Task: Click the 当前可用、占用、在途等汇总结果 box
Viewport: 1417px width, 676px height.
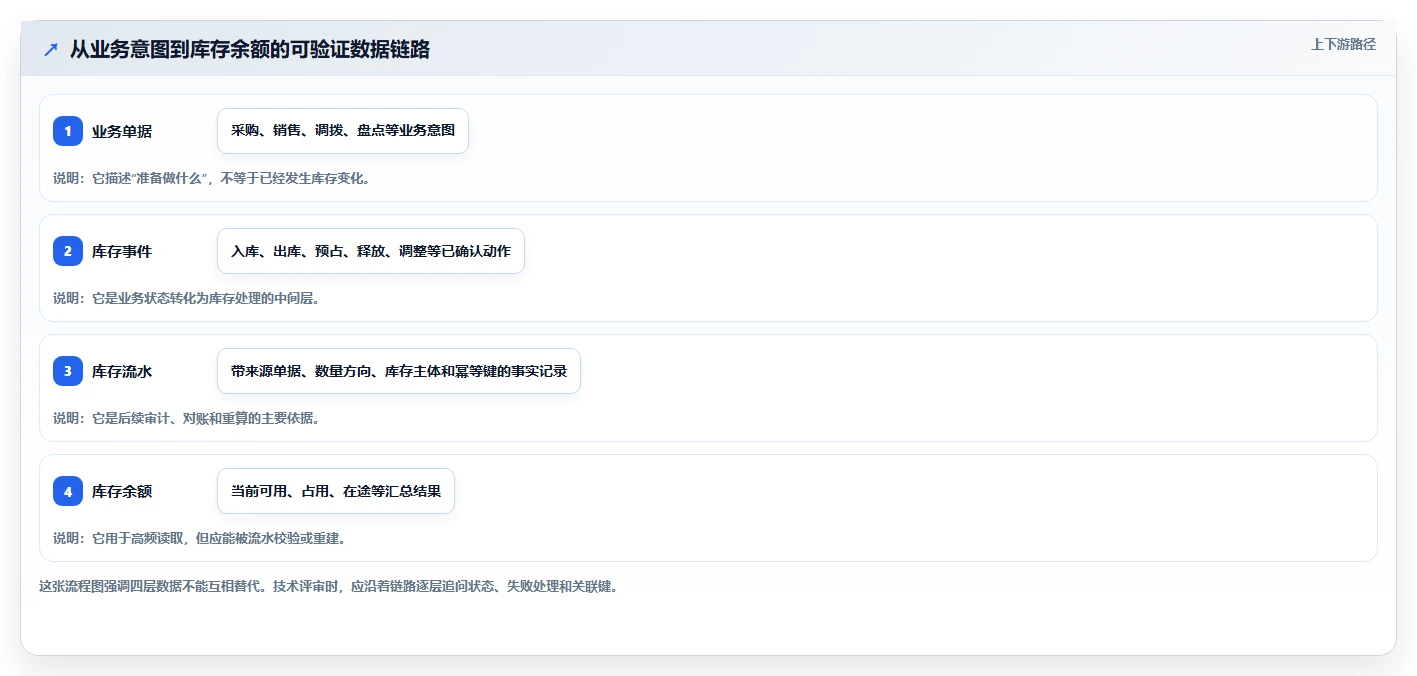Action: [x=336, y=491]
